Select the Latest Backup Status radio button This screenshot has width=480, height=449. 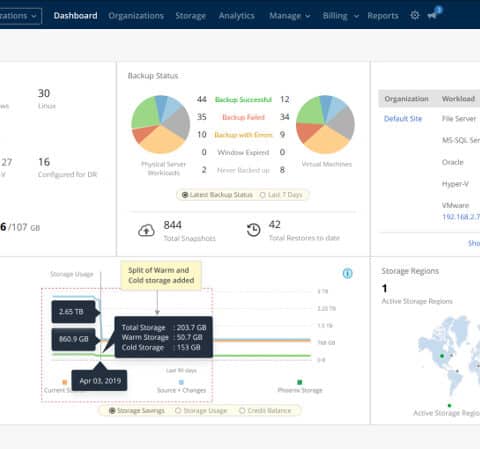click(x=185, y=195)
